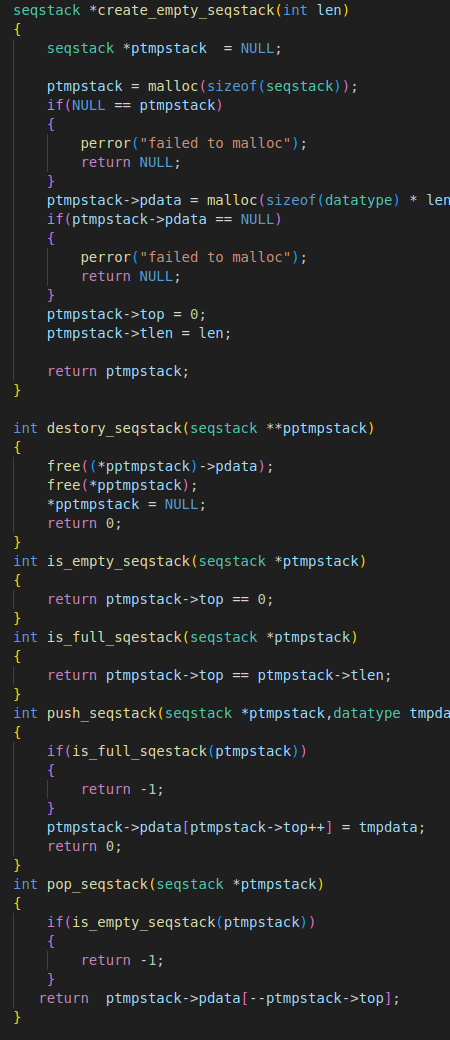Click the '*pptmpstack = NULL;' assignment
The height and width of the screenshot is (1040, 450).
pos(126,504)
